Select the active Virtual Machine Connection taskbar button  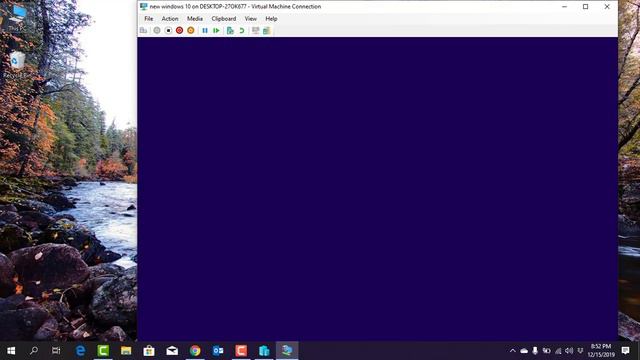[x=287, y=351]
